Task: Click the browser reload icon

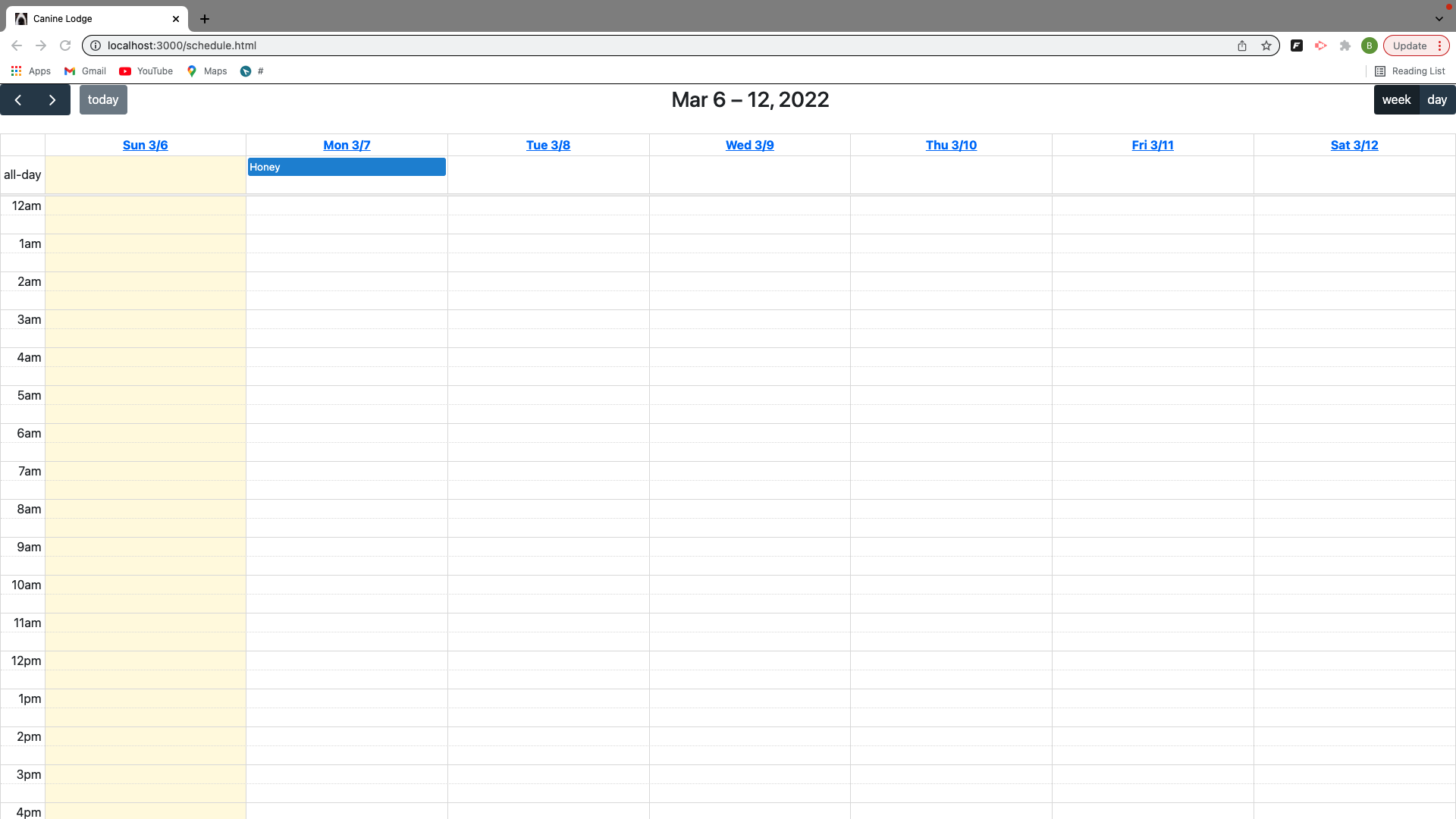Action: 65,45
